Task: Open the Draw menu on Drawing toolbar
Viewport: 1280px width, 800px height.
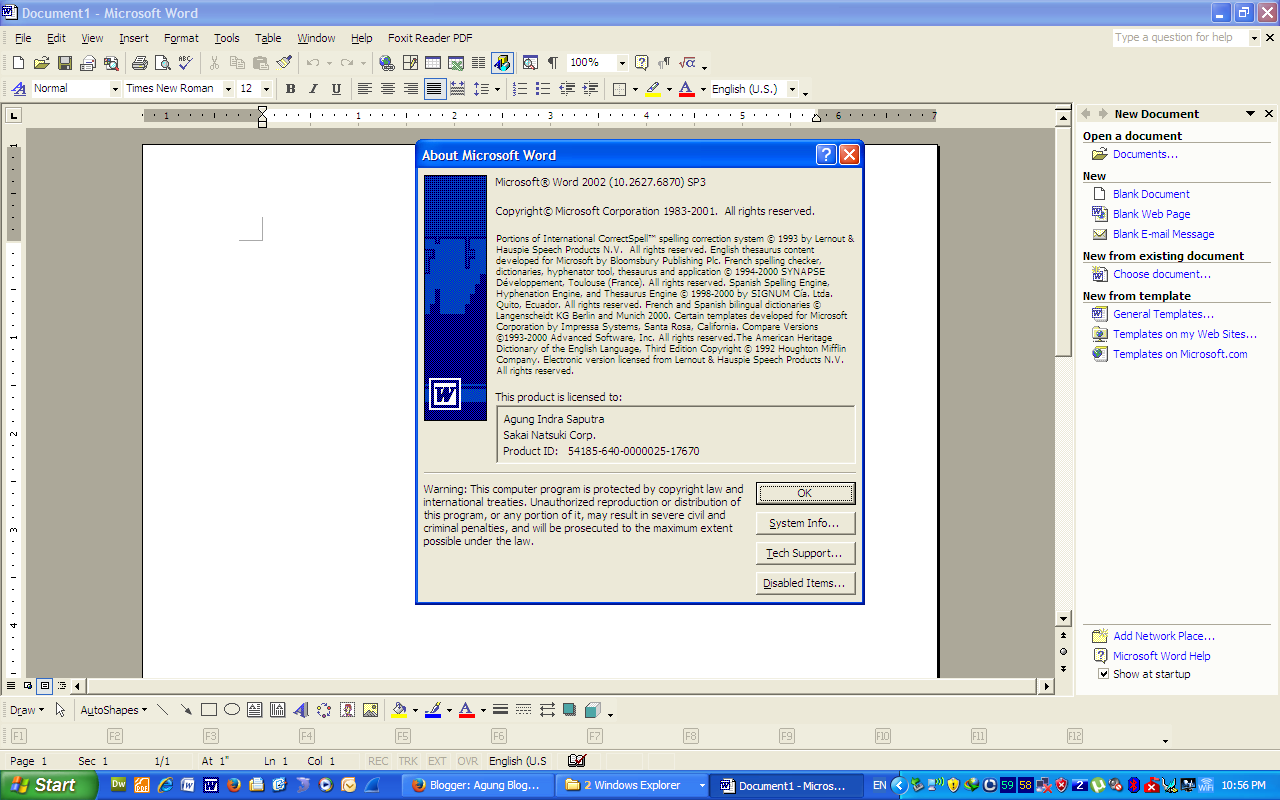Action: 27,710
